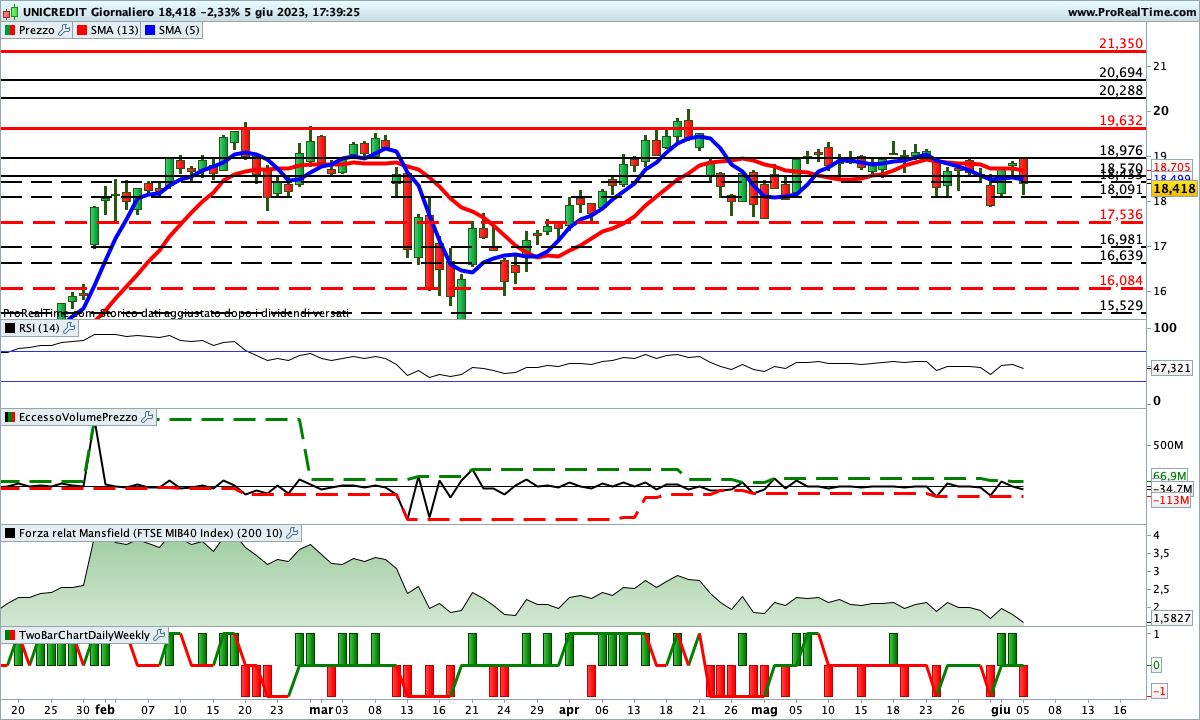This screenshot has width=1200, height=720.
Task: Click the Prezzo red-green color swatch
Action: 9,30
